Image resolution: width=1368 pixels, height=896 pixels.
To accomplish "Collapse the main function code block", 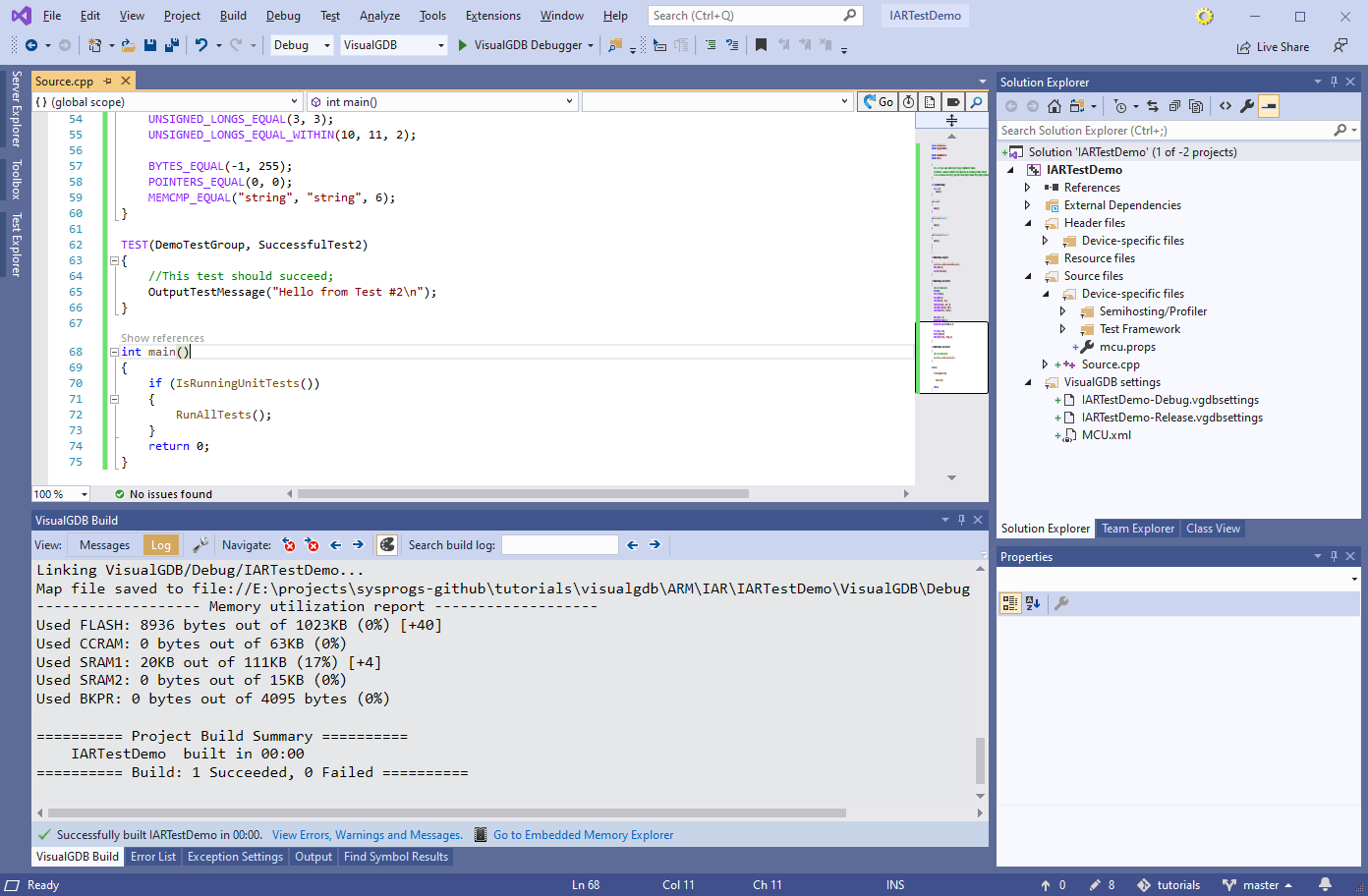I will [x=114, y=352].
